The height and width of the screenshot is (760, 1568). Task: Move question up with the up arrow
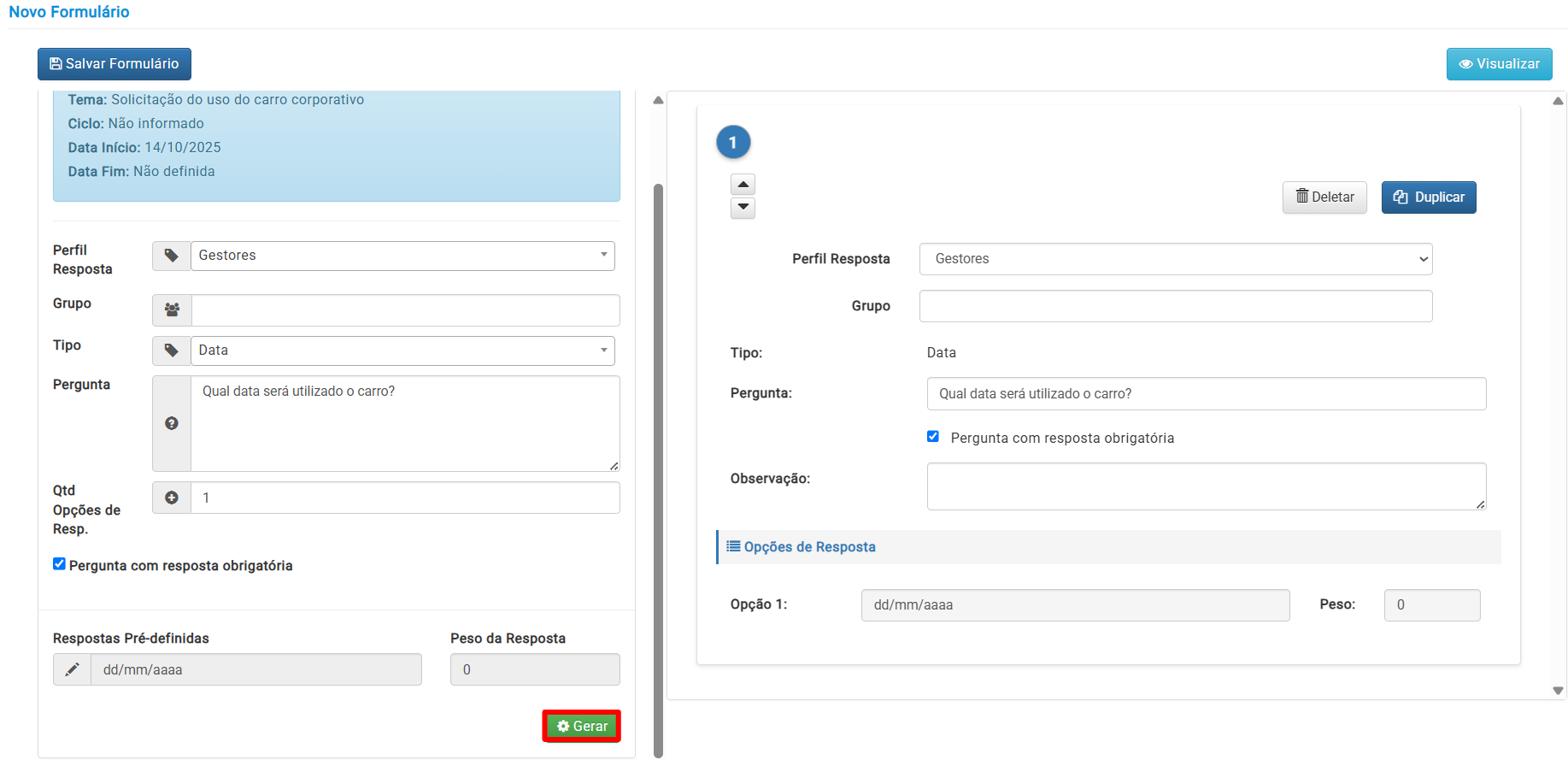(x=743, y=185)
